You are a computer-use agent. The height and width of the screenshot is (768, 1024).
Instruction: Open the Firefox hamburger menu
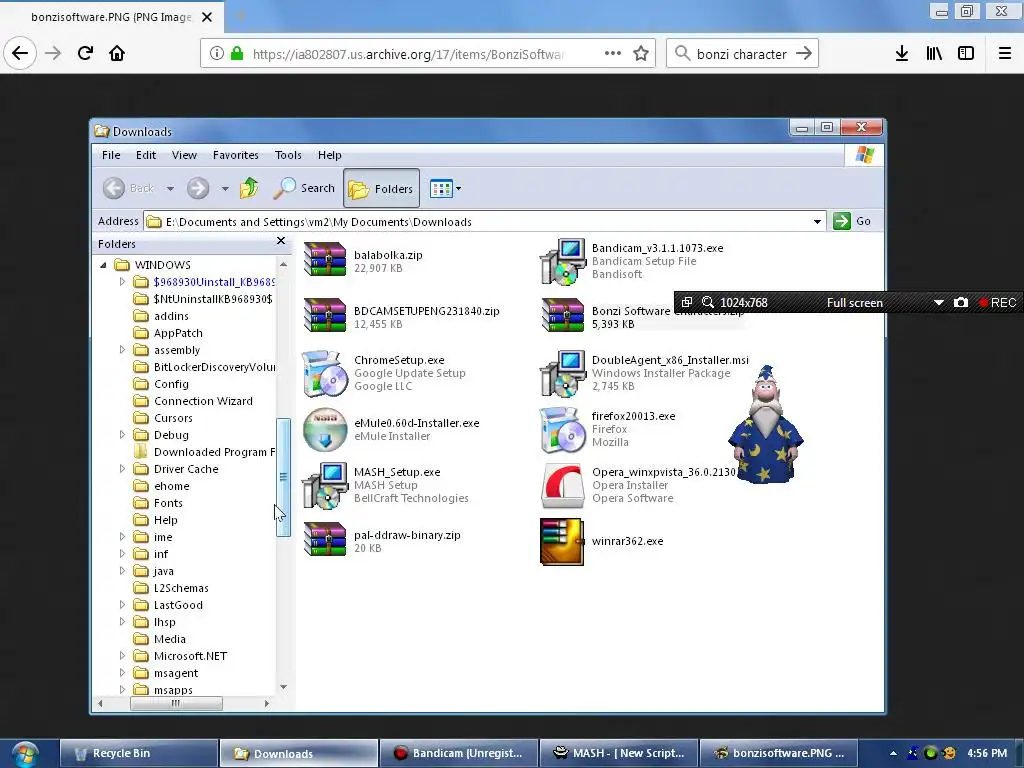1005,54
